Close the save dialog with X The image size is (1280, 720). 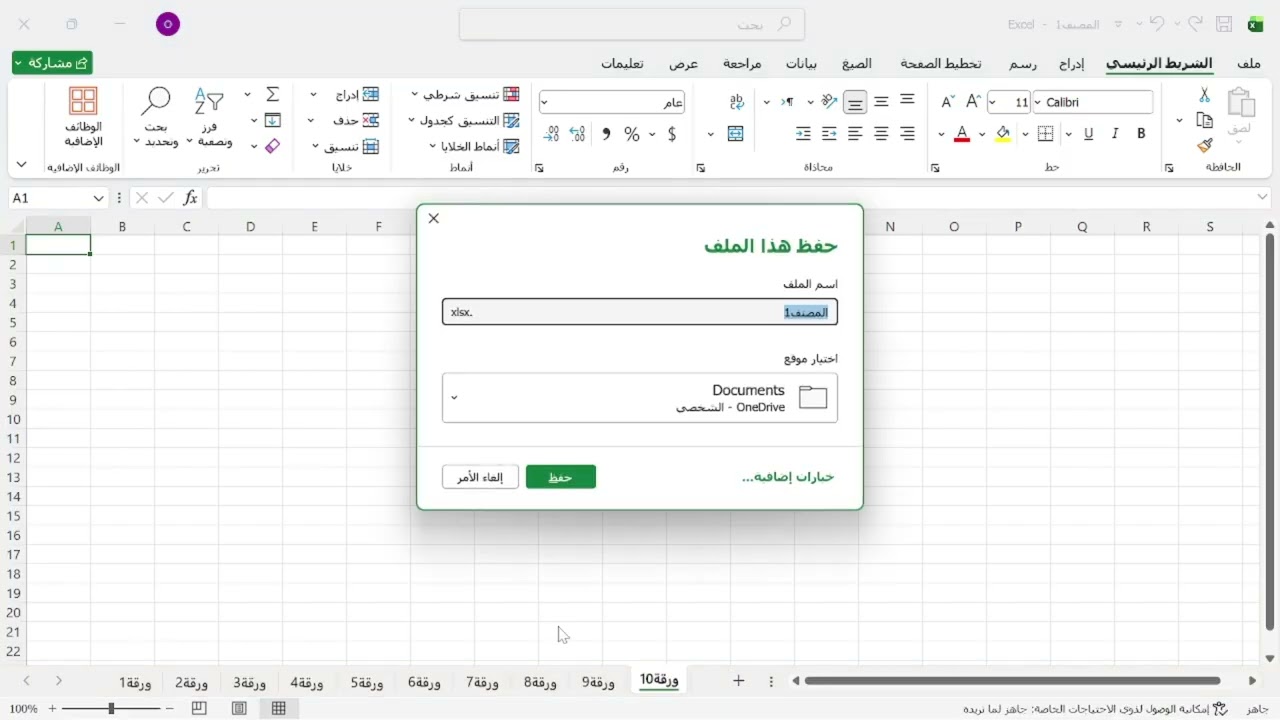(x=433, y=218)
